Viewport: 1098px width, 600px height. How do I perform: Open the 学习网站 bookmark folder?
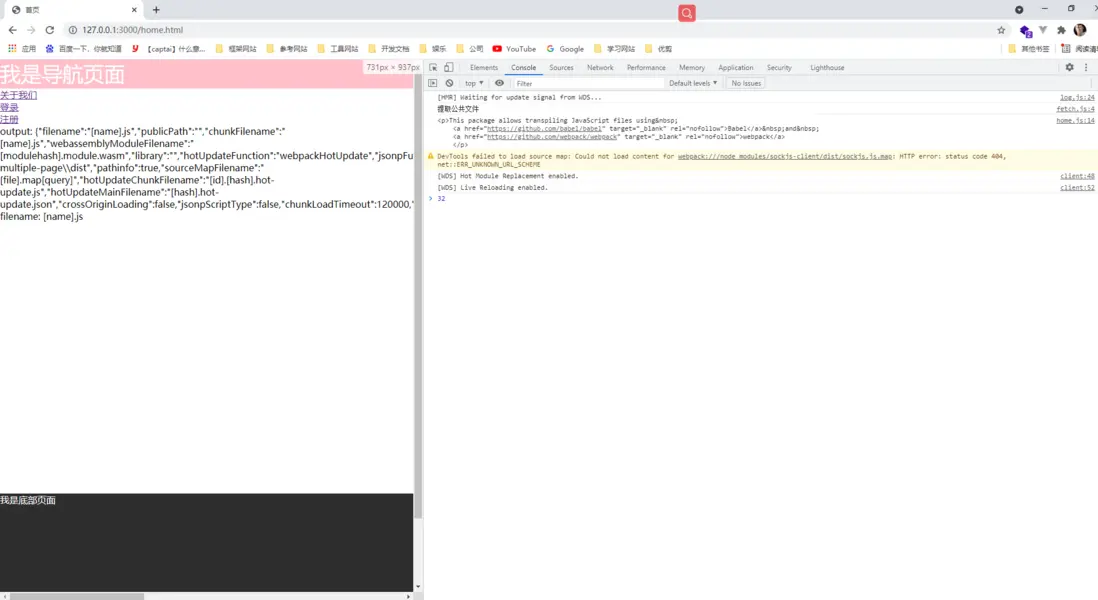[x=614, y=49]
